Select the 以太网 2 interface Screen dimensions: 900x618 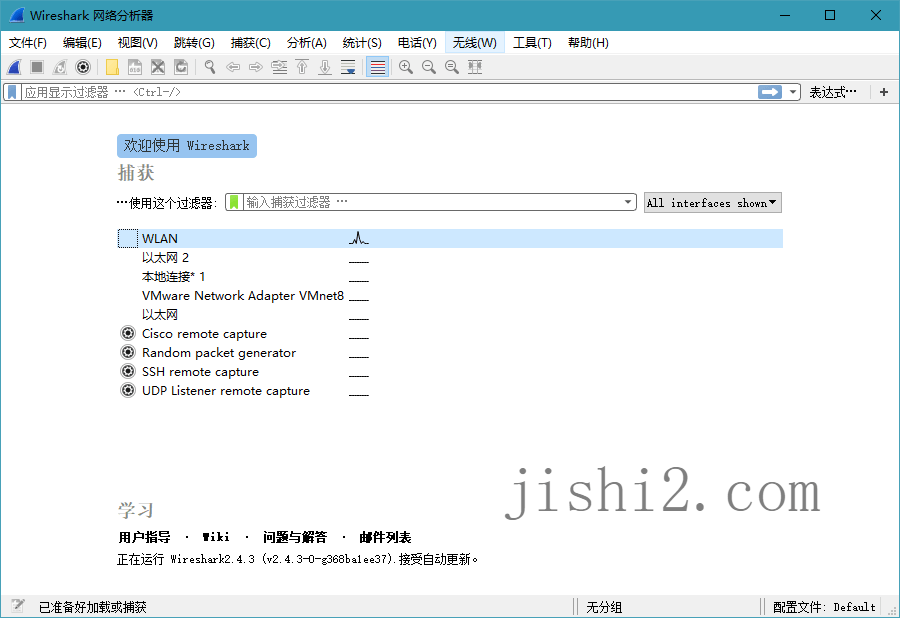point(165,258)
